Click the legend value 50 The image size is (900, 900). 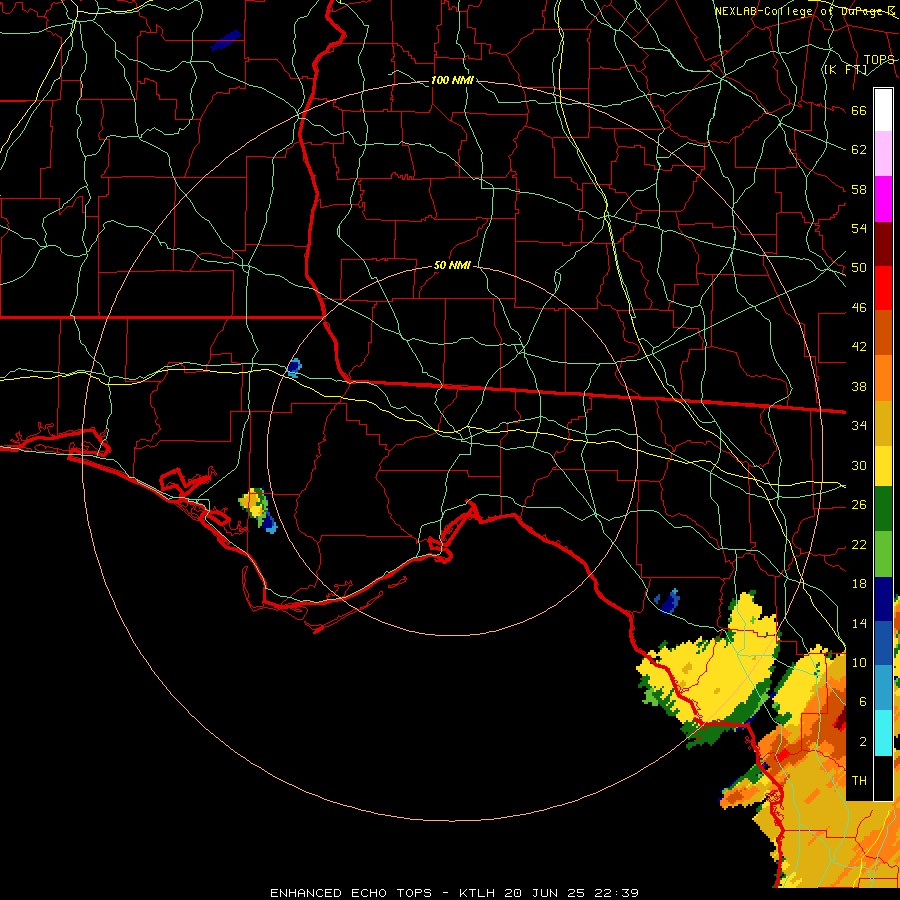point(859,267)
